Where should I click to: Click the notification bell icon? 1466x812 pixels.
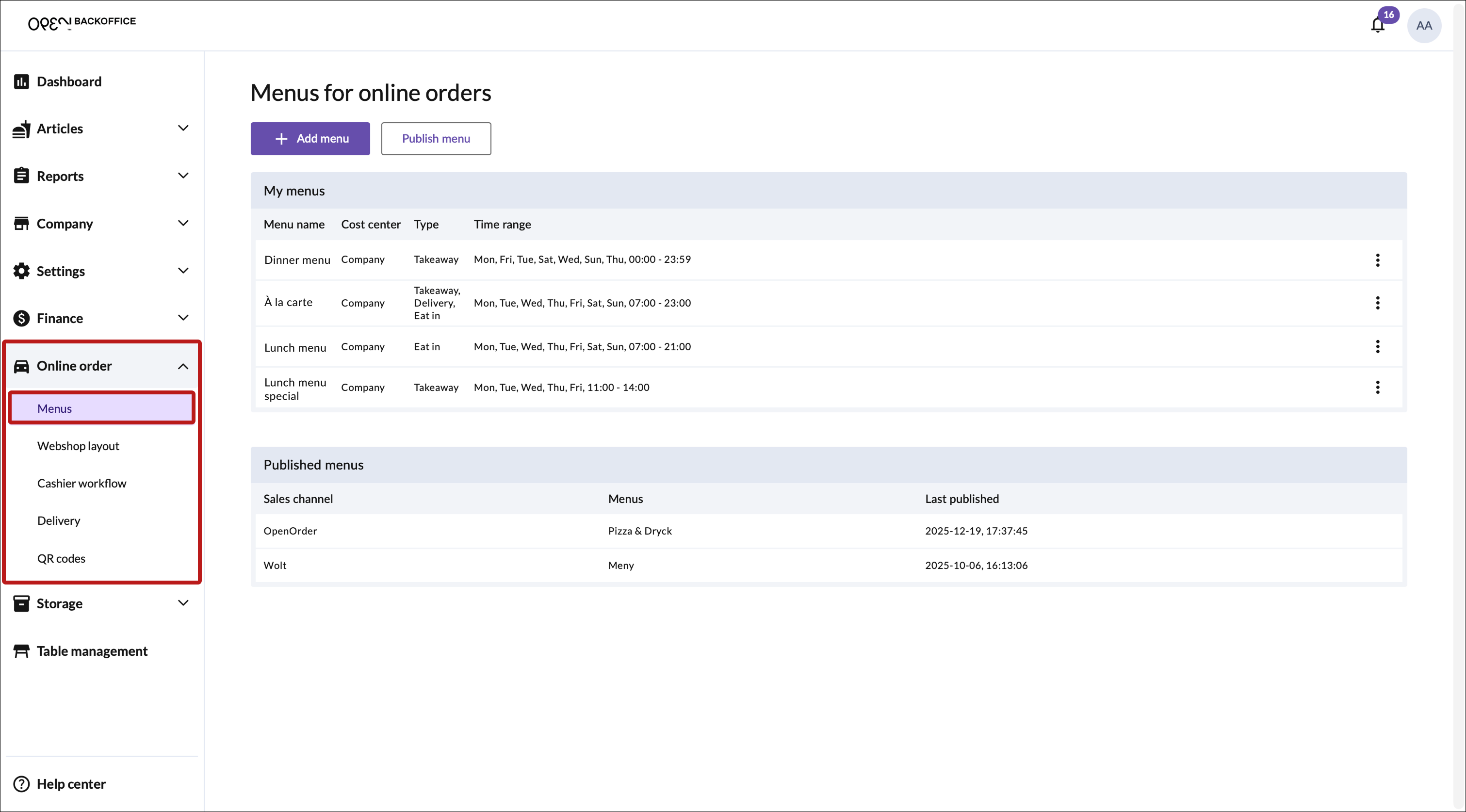coord(1377,26)
